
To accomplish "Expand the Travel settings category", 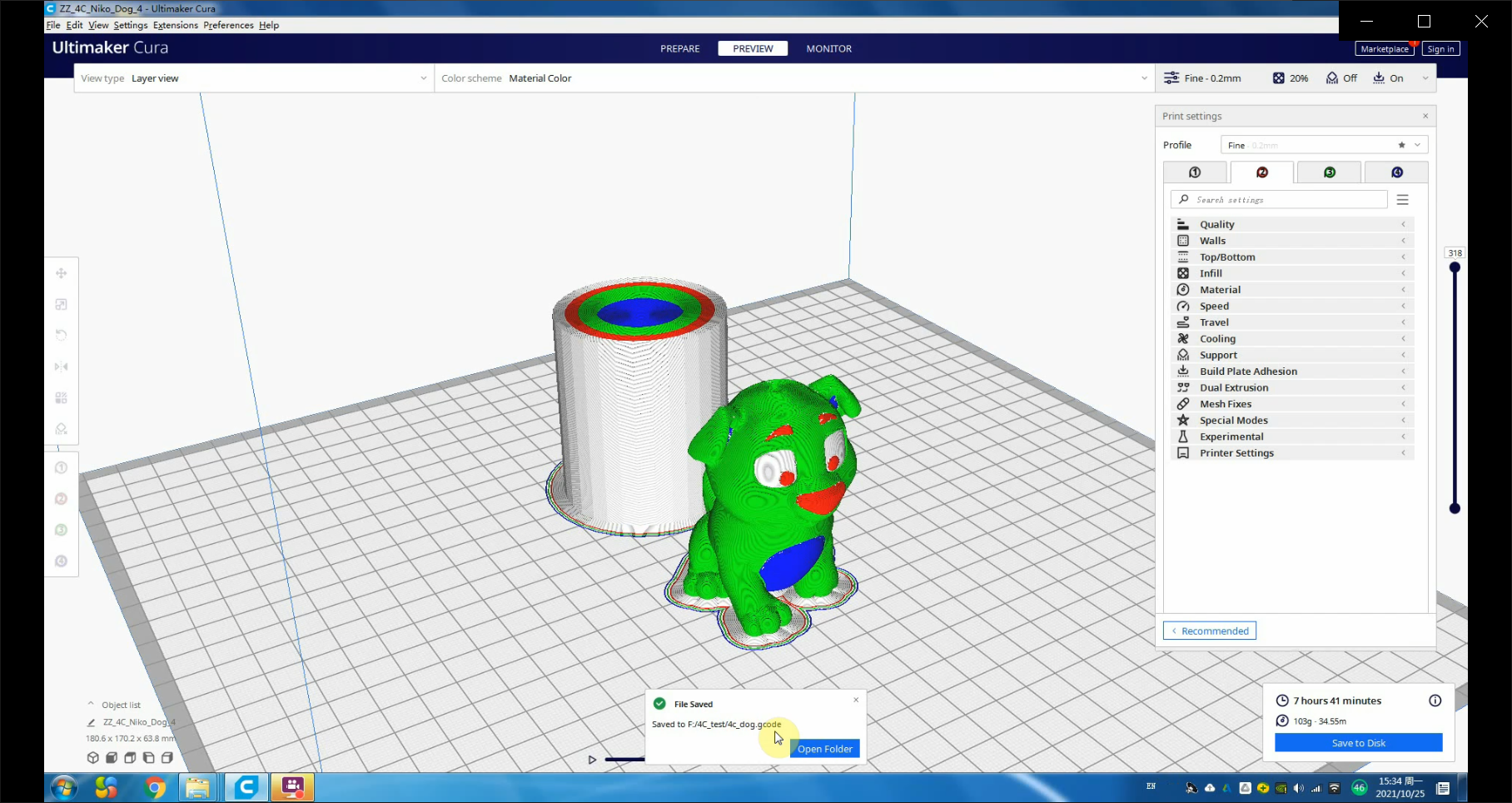I will tap(1292, 322).
